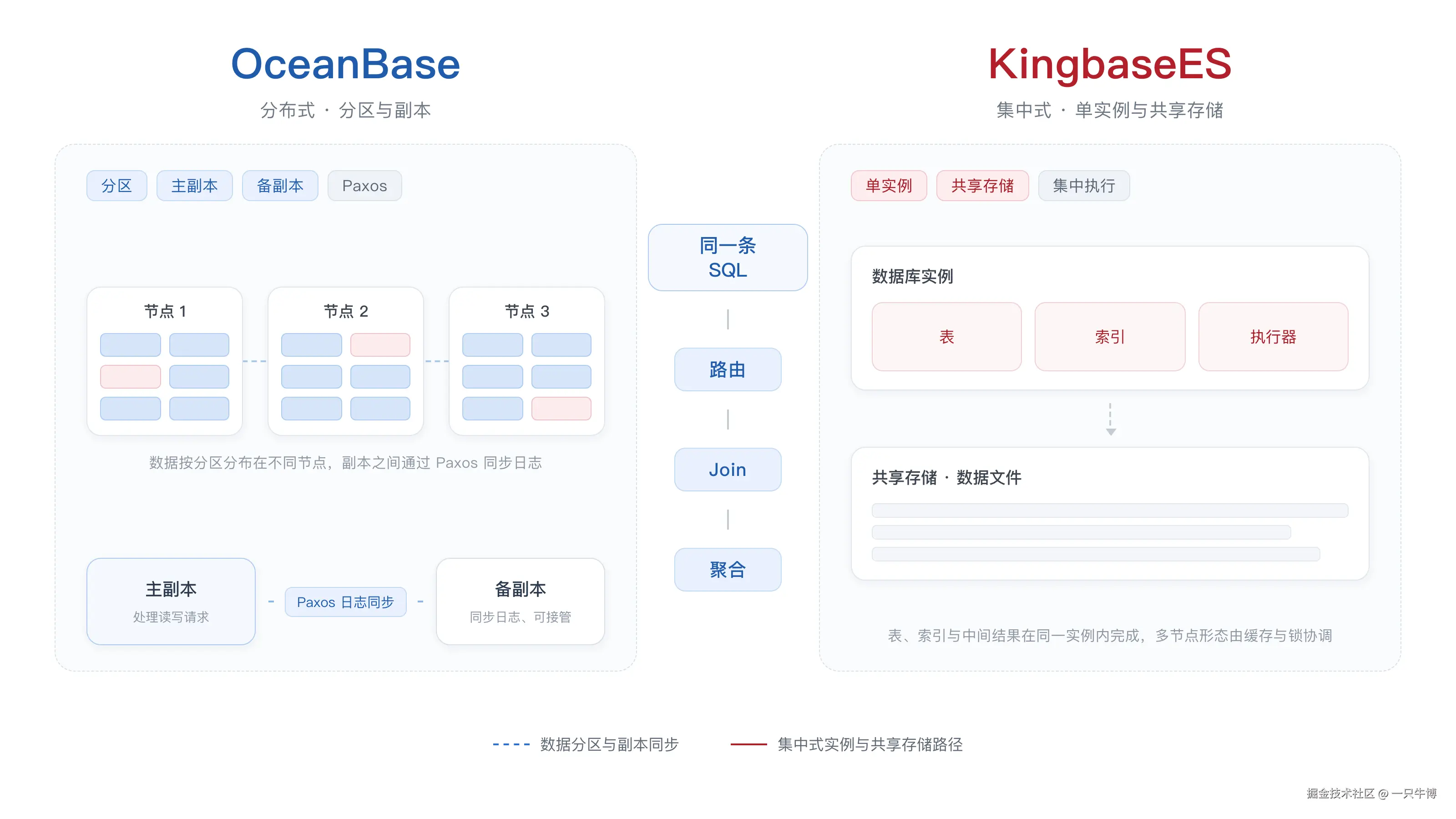
Task: Click the 主副本 处理读写请求 card
Action: click(171, 602)
